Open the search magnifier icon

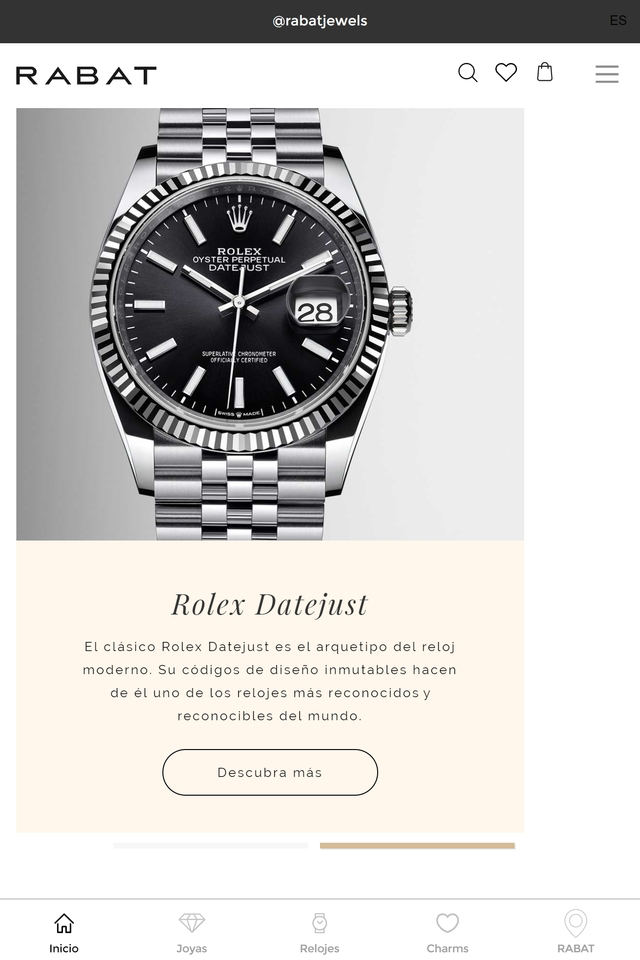(467, 73)
